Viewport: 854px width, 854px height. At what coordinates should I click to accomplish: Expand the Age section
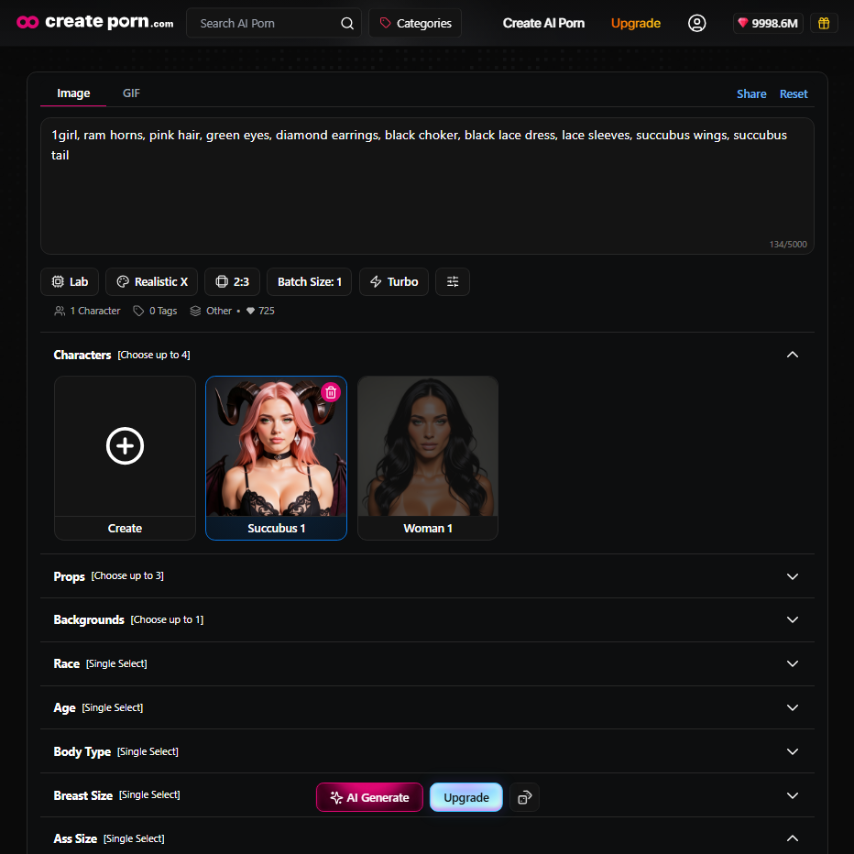click(428, 707)
